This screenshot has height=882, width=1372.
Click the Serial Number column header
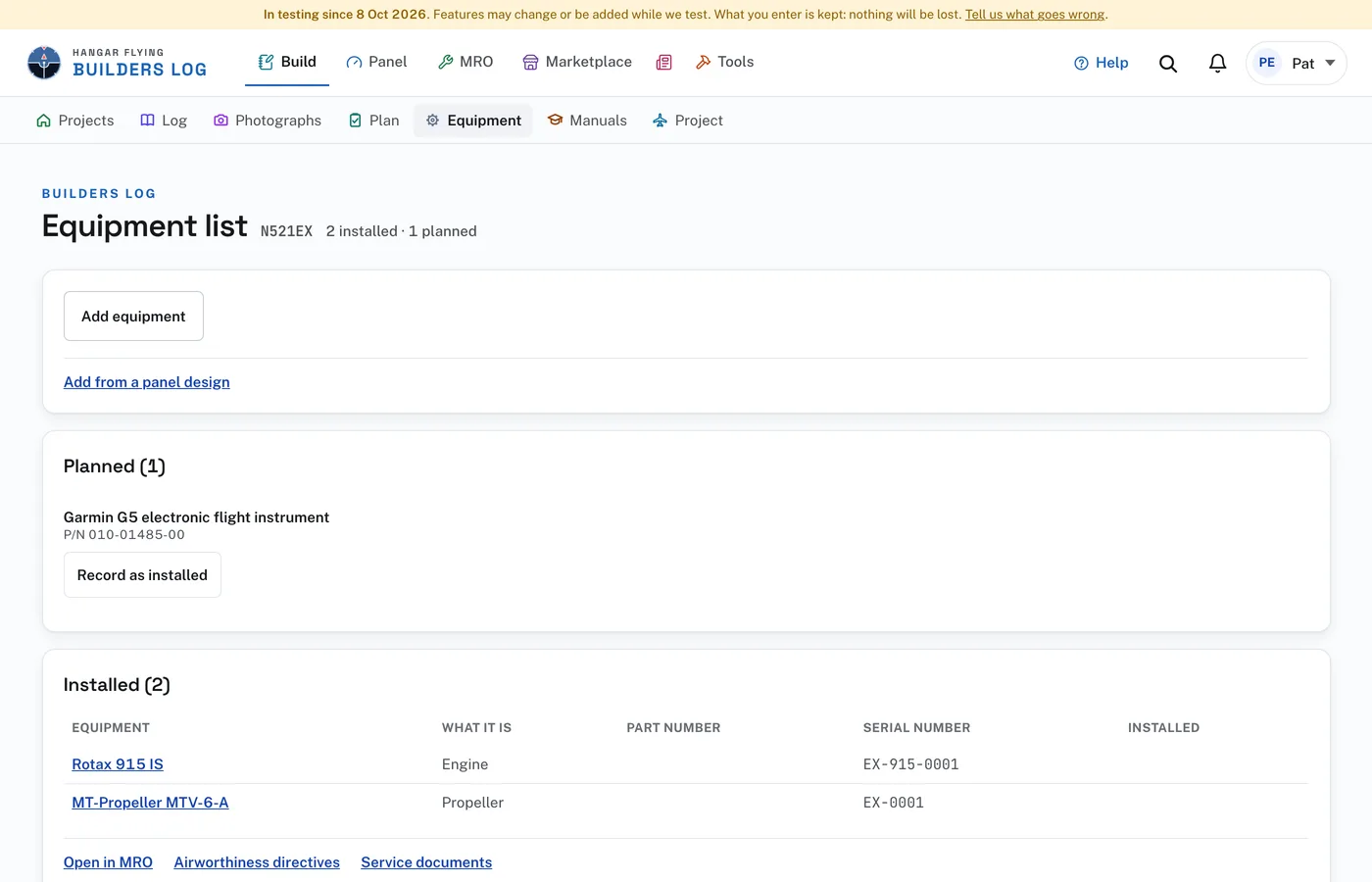(x=916, y=728)
